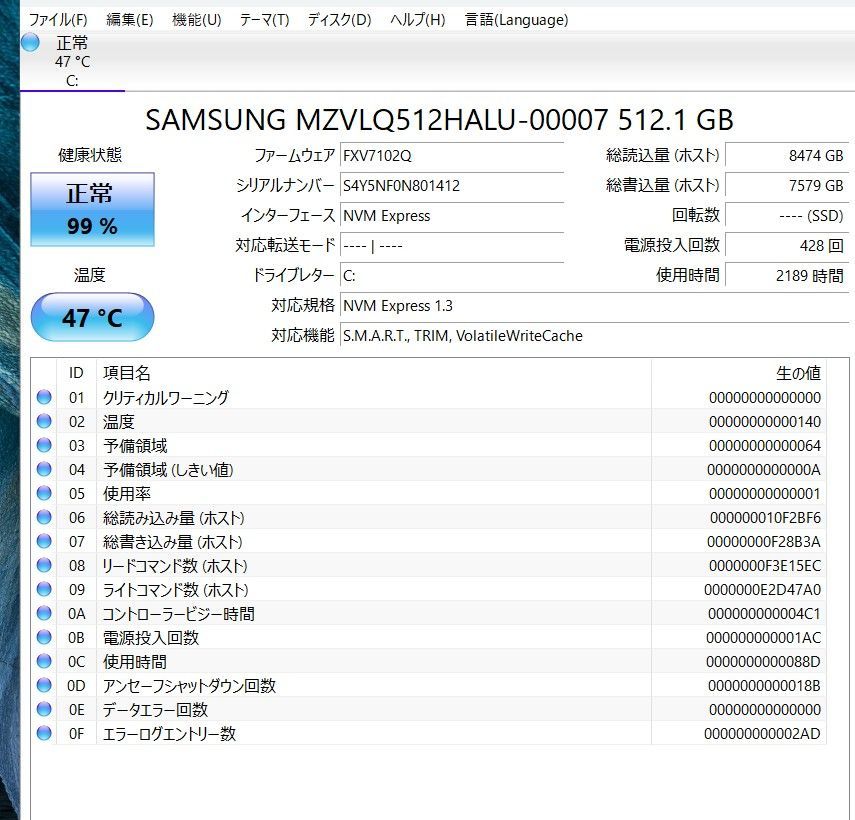Click the ID column header
855x820 pixels.
76,373
